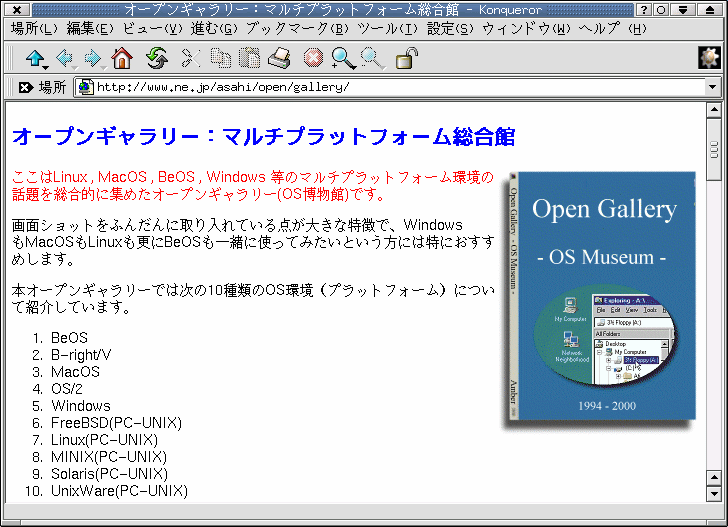Open the ウィンドウ(W) menu
This screenshot has height=527, width=728.
[x=526, y=29]
